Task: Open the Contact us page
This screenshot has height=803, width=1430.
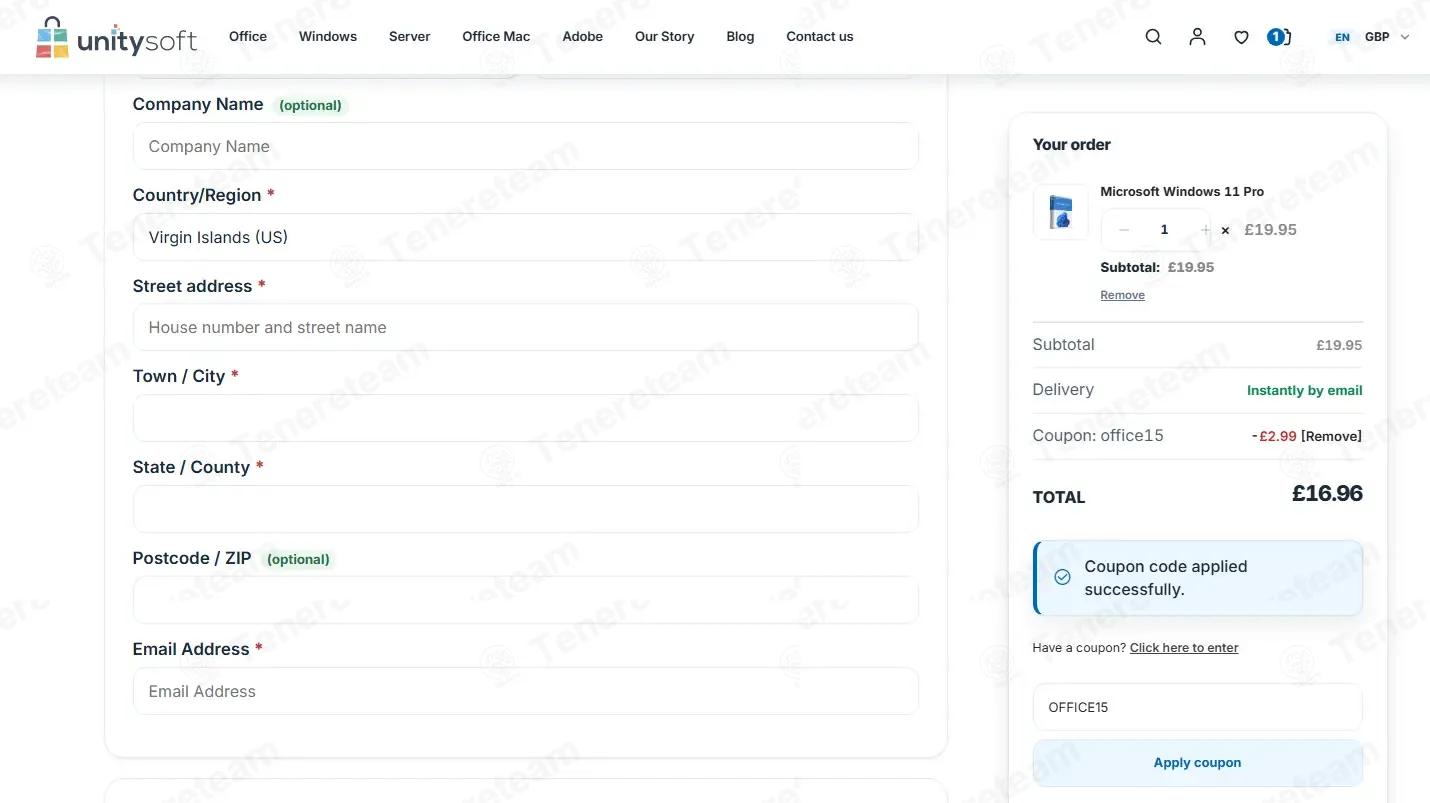Action: click(x=820, y=37)
